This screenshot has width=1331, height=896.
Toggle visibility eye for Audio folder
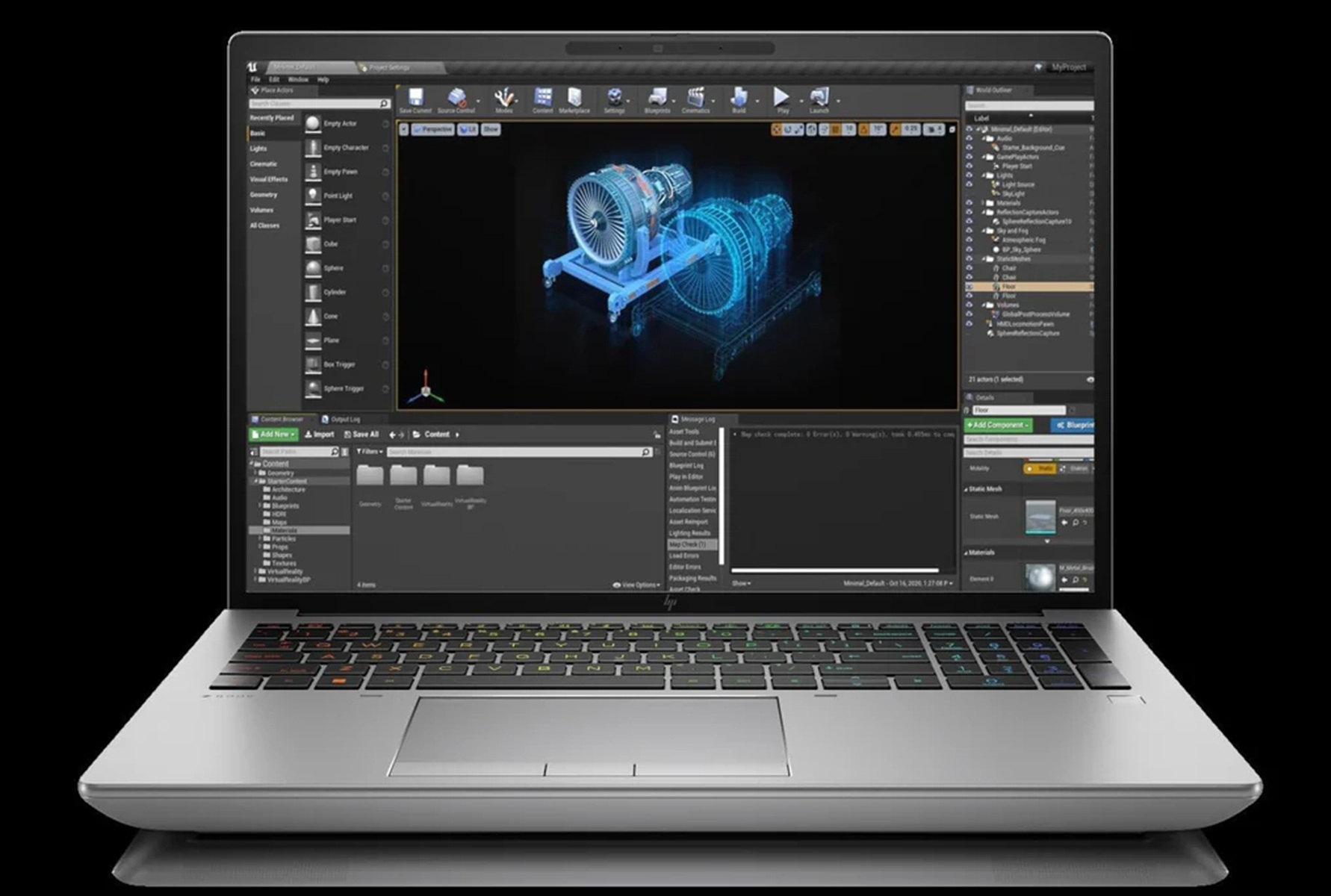tap(969, 138)
